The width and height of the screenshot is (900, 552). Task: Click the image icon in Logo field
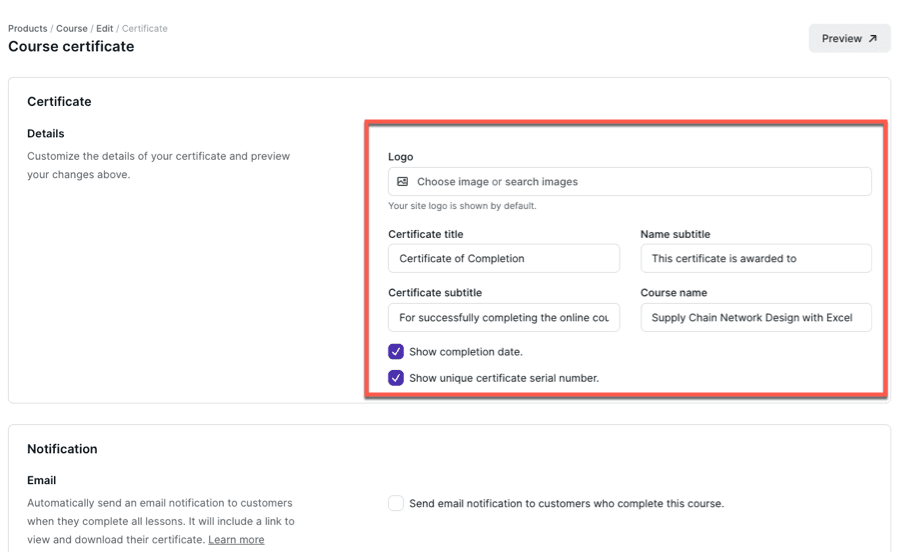(403, 182)
